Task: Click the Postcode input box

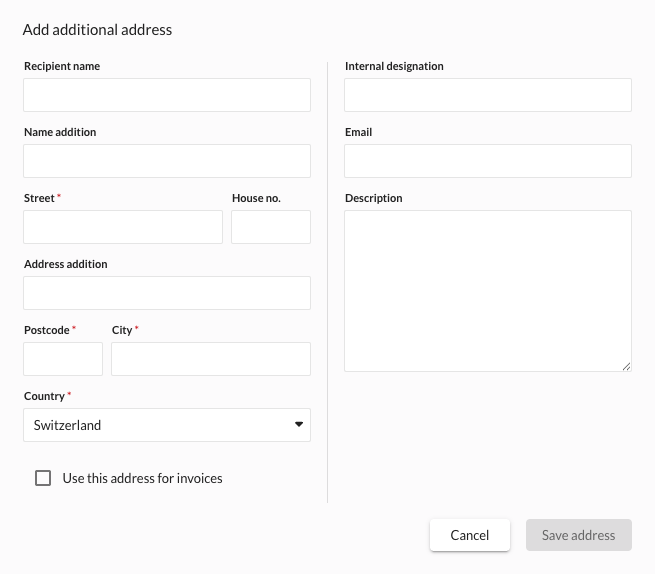Action: point(63,359)
